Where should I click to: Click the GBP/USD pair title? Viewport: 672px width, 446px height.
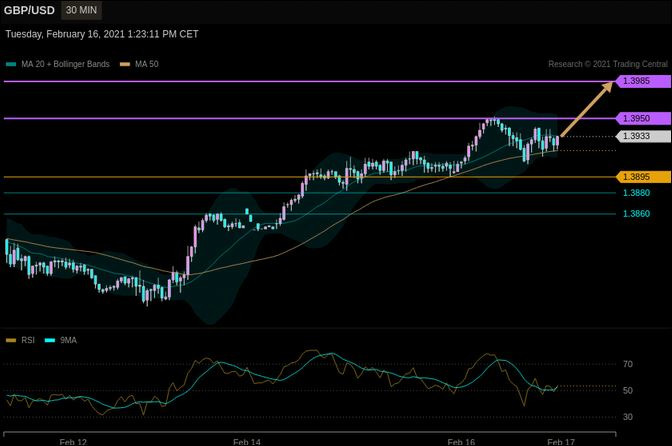click(x=29, y=10)
